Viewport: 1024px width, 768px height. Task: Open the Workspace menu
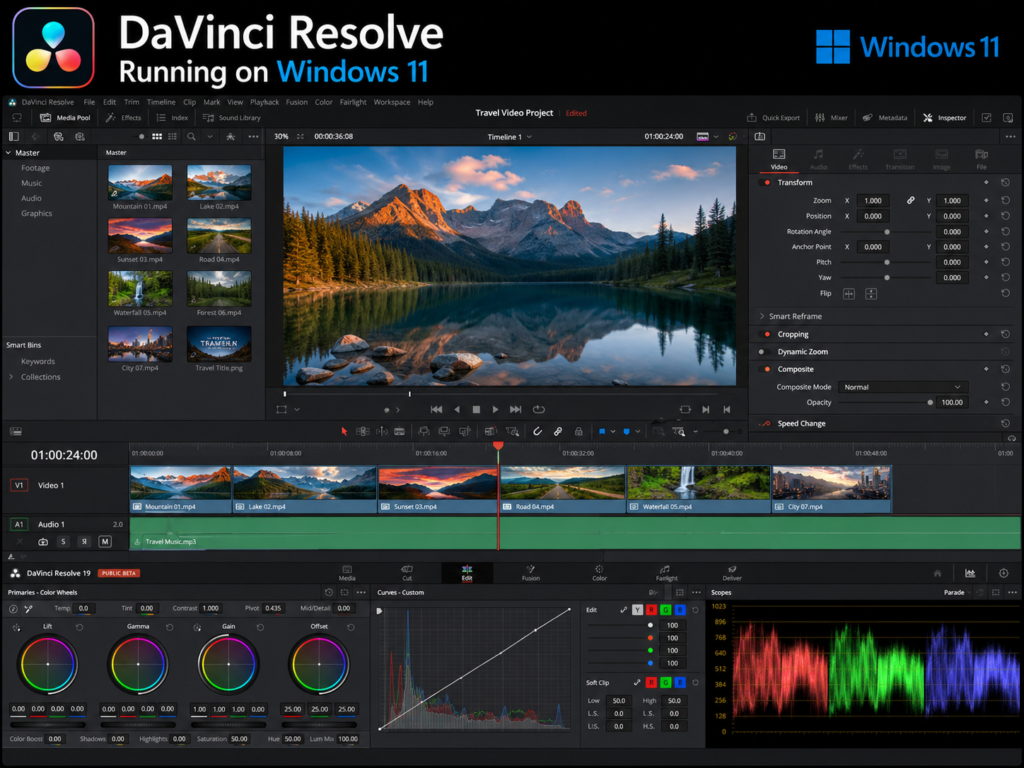pyautogui.click(x=392, y=102)
